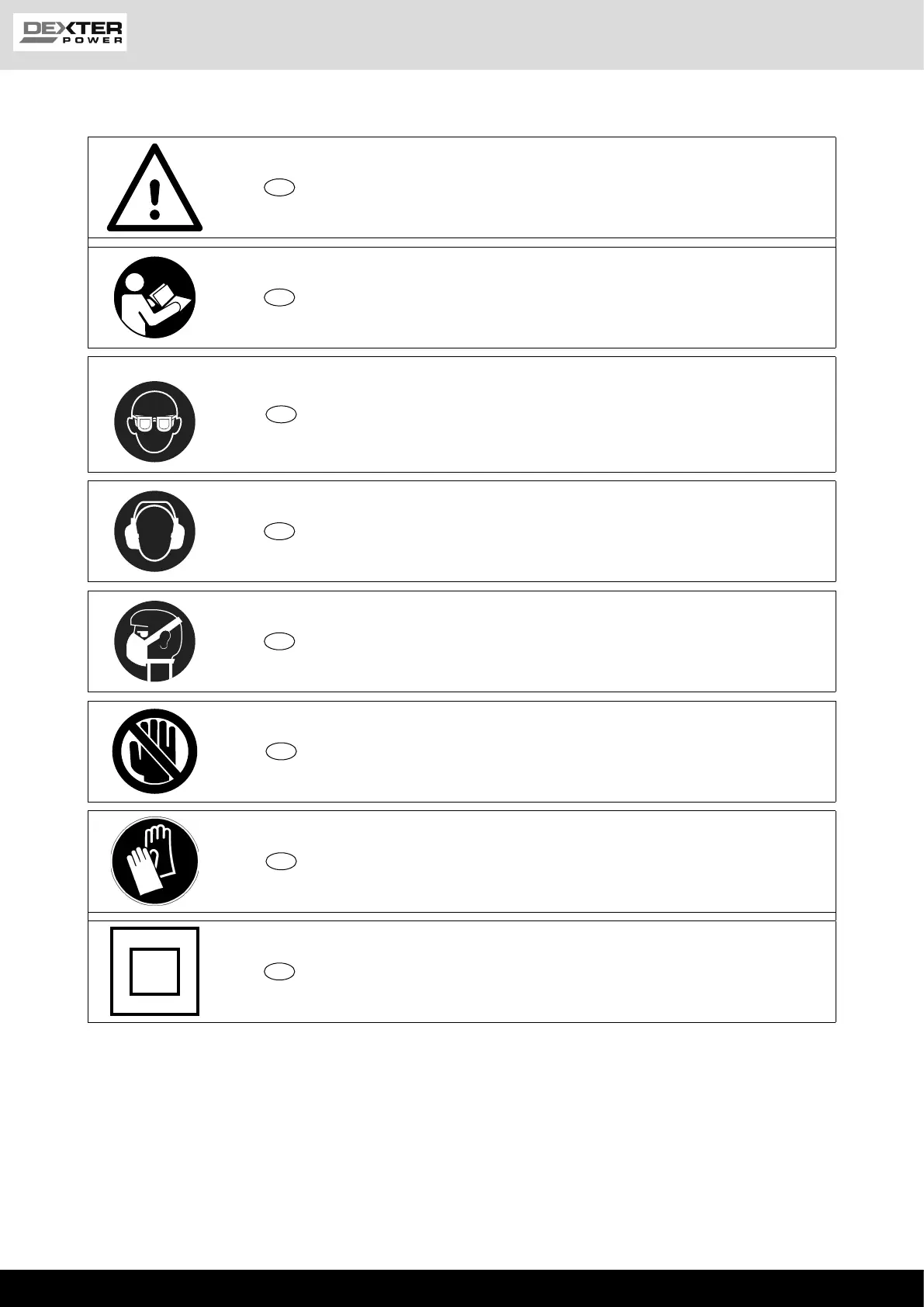Click the oval next to the crossed-out hand symbol
The image size is (924, 1307).
281,751
